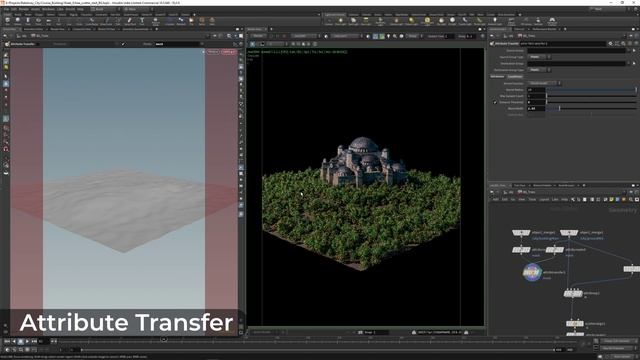Open the Kernel Function dropdown
This screenshot has height=360, width=640.
544,83
